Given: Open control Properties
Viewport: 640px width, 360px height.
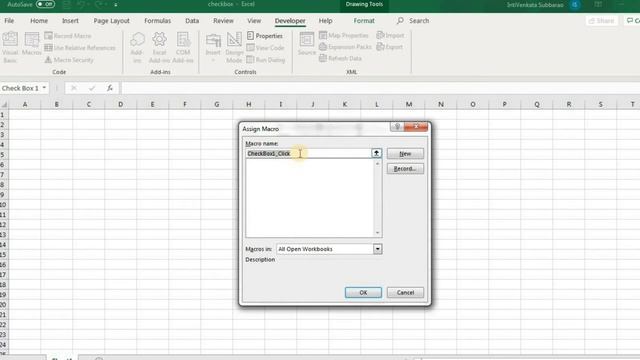Looking at the screenshot, I should pyautogui.click(x=265, y=36).
